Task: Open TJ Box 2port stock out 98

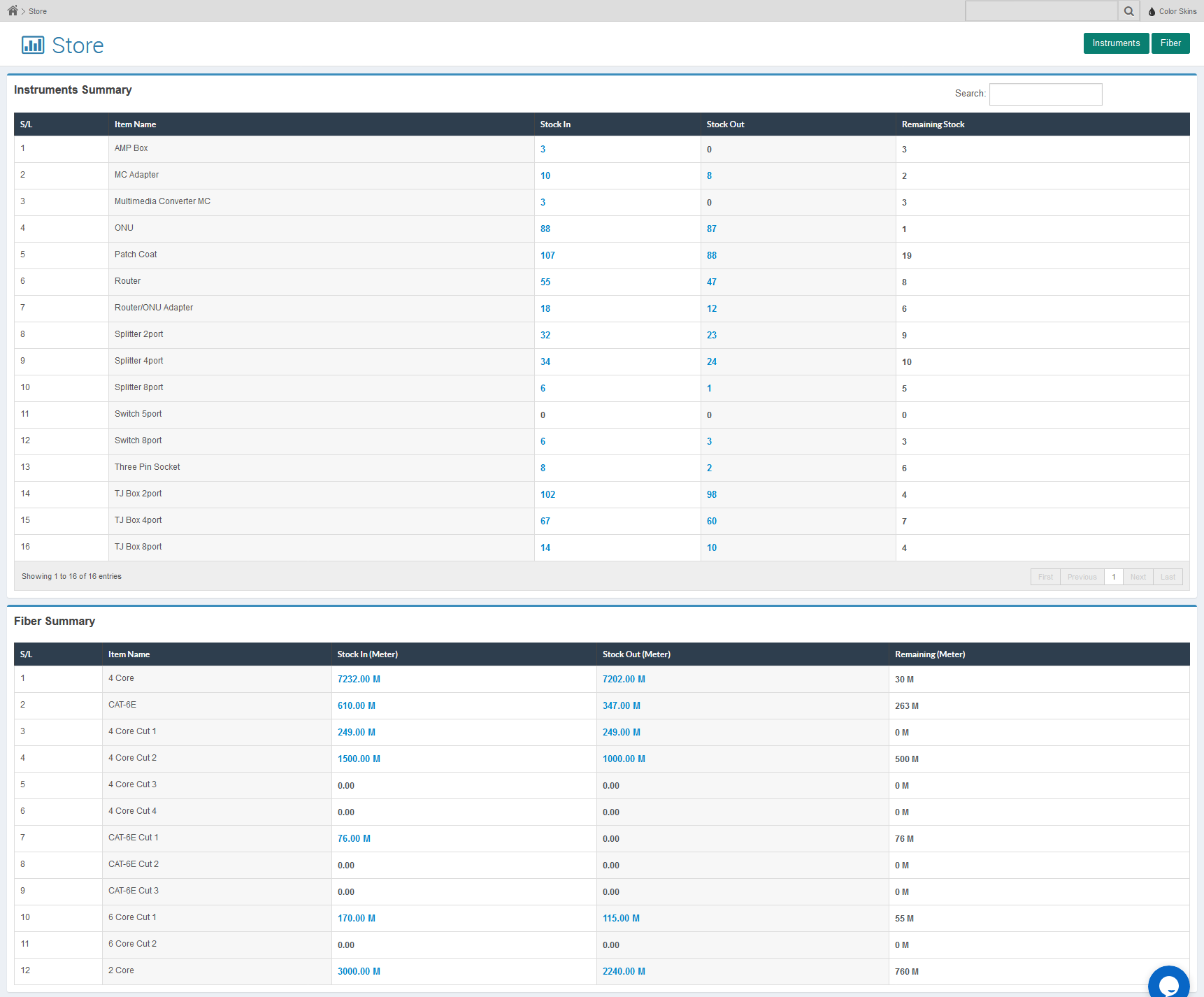Action: 711,494
